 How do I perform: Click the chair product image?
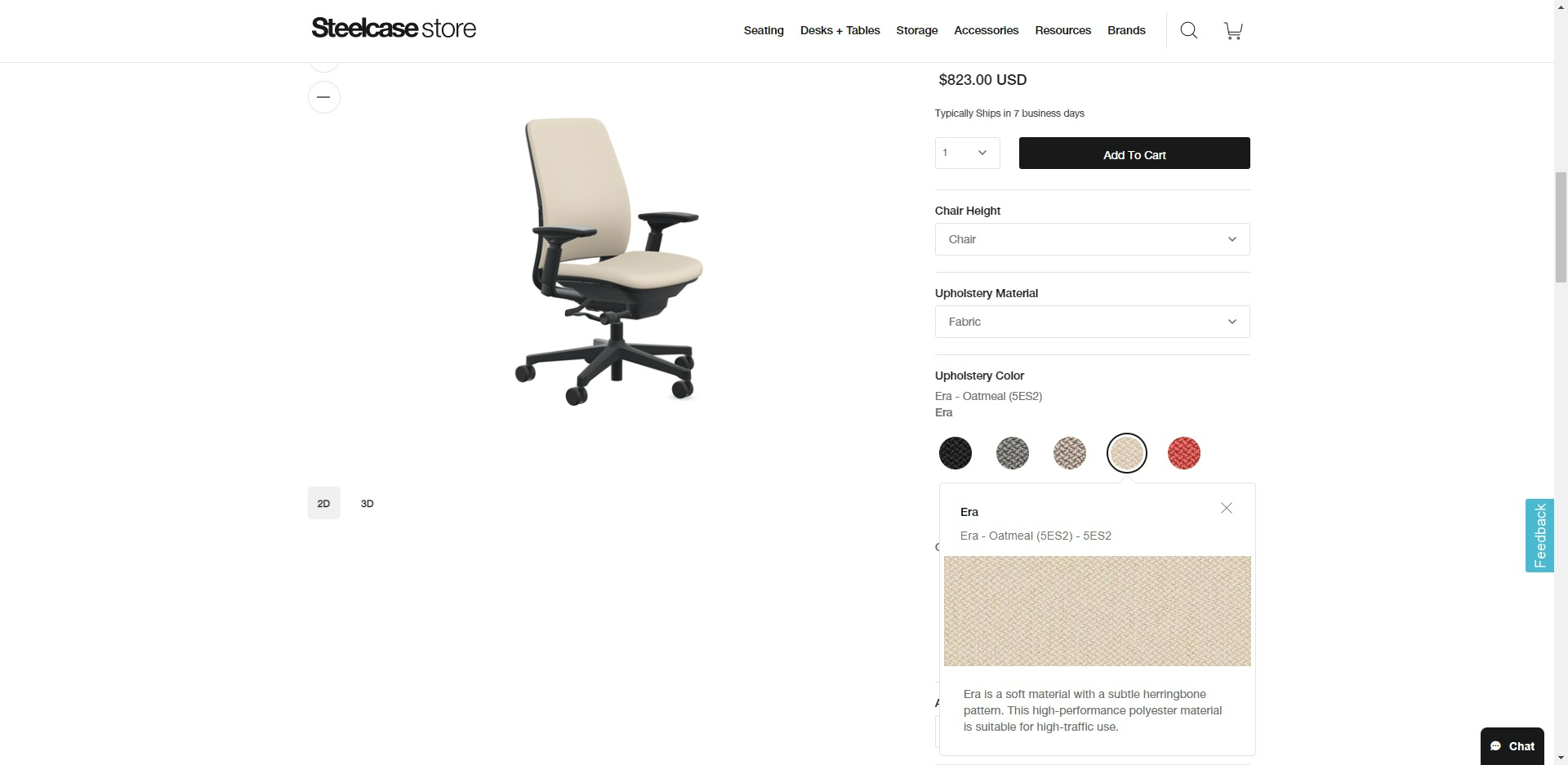click(608, 261)
